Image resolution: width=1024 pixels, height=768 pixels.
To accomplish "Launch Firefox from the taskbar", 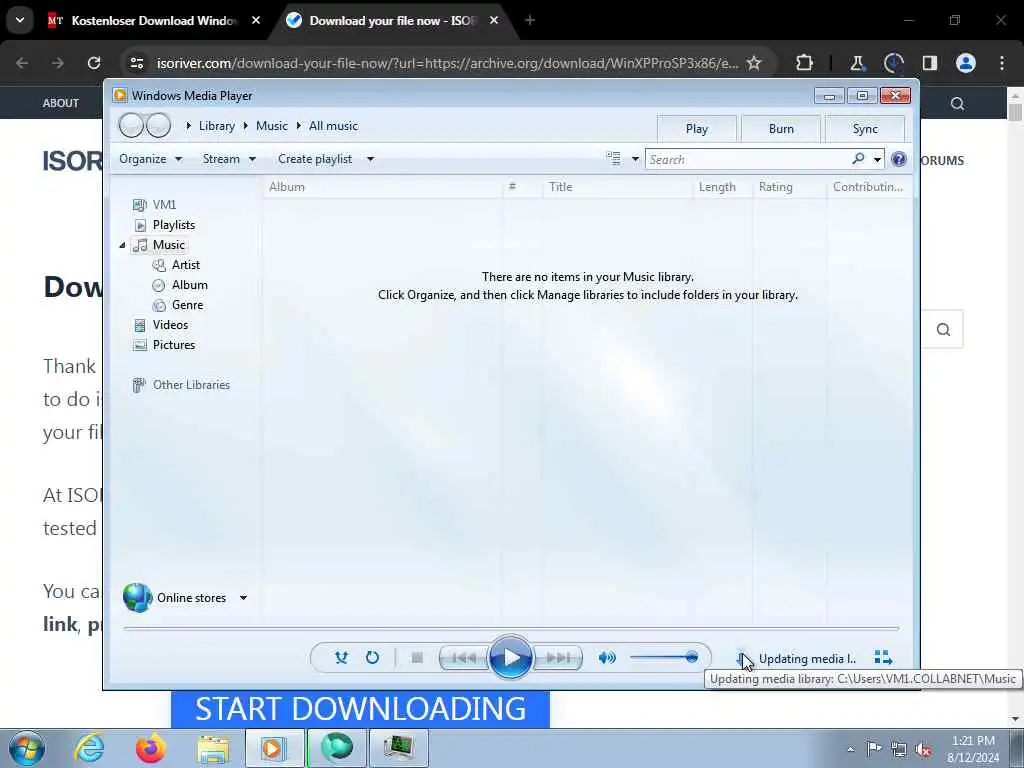I will tap(151, 748).
